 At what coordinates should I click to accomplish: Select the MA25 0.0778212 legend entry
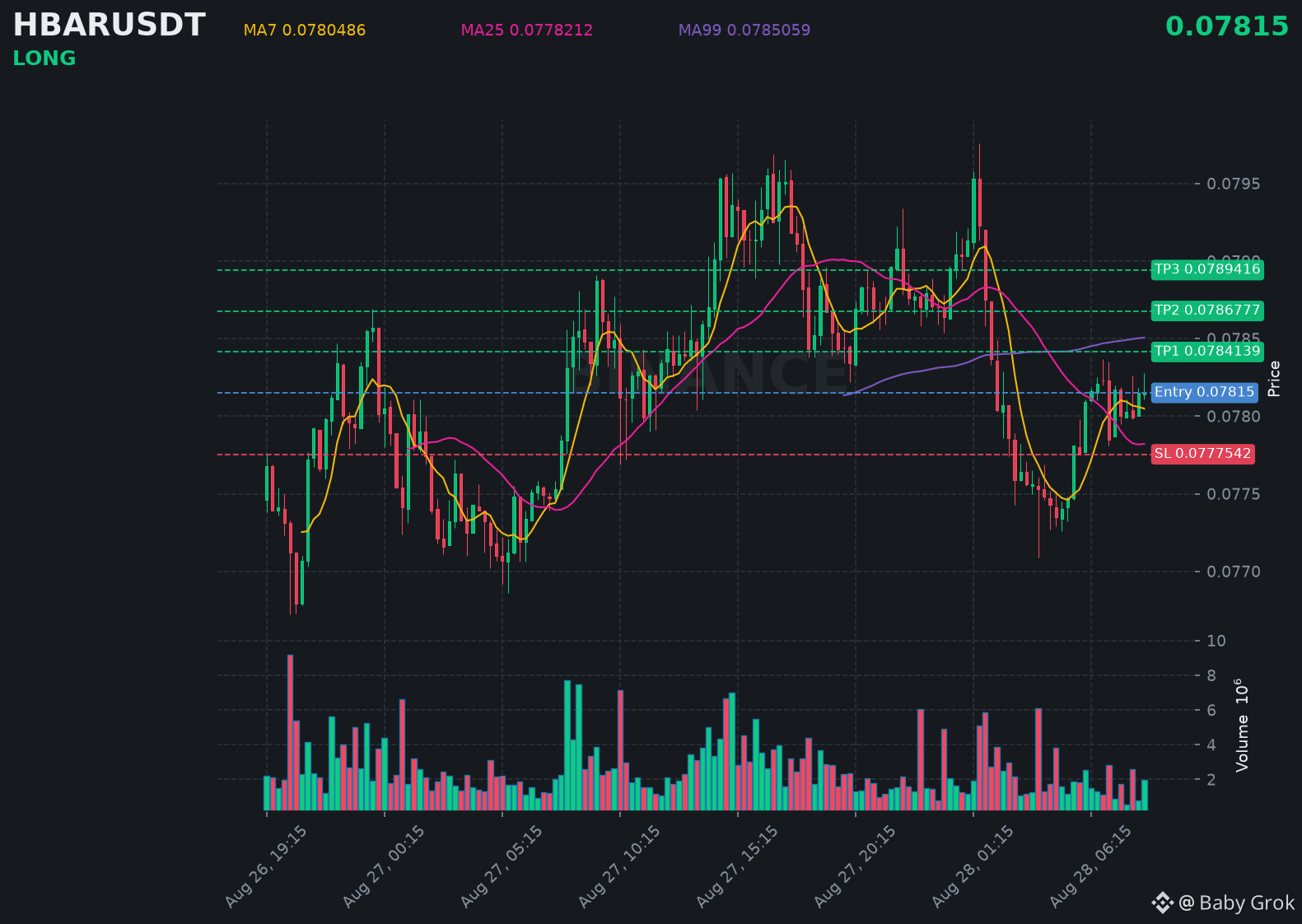(x=527, y=30)
